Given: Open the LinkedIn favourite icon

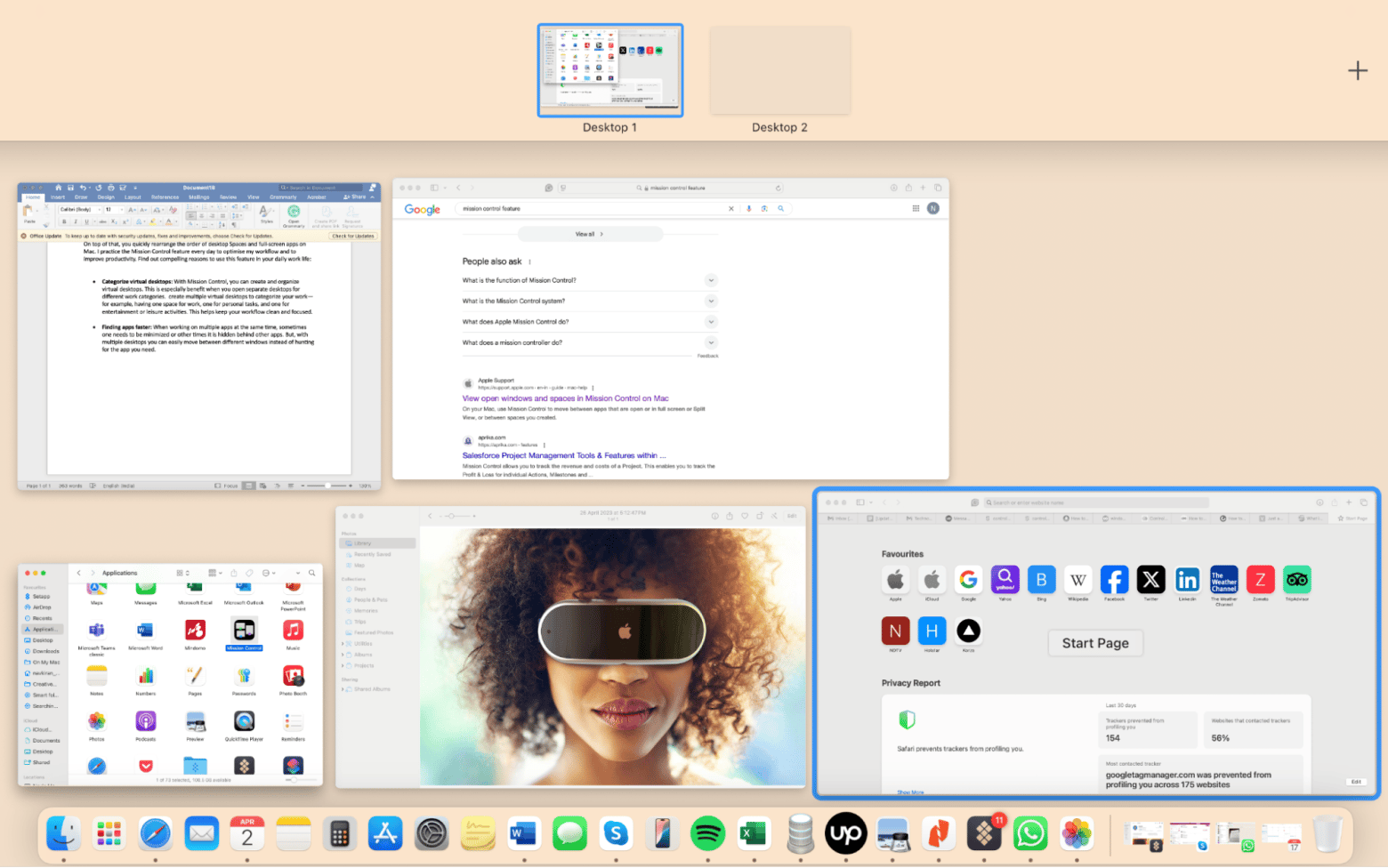Looking at the screenshot, I should [x=1187, y=580].
